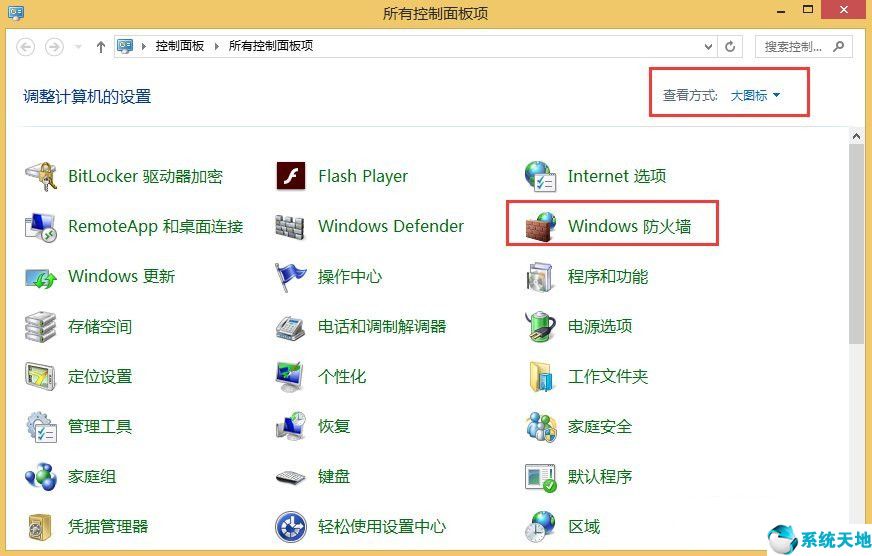Click the 存储空间 drives icon
Image resolution: width=872 pixels, height=556 pixels.
[41, 326]
